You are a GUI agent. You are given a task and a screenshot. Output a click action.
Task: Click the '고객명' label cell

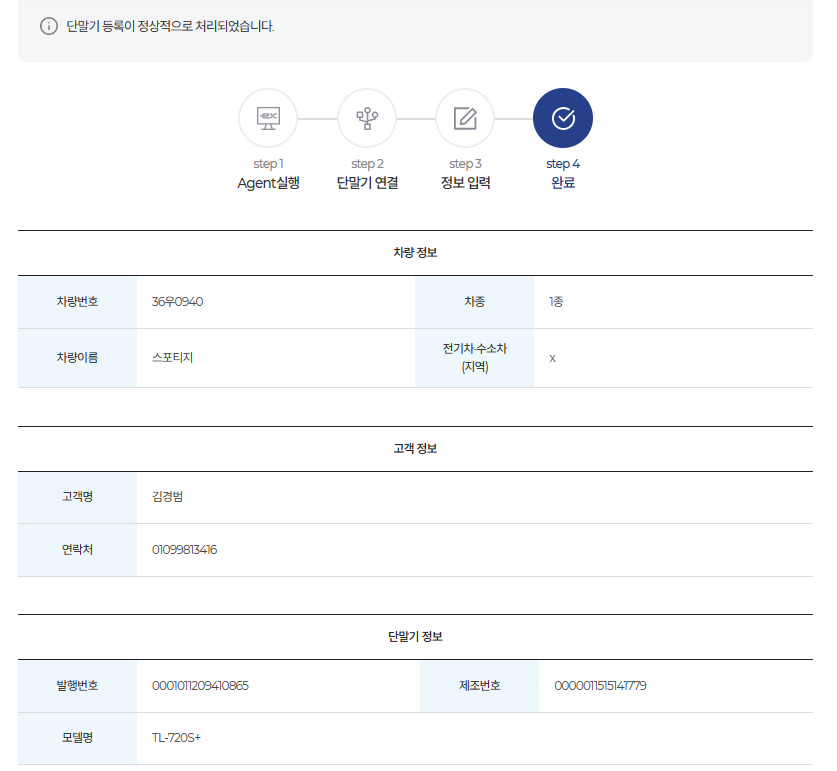pyautogui.click(x=77, y=497)
